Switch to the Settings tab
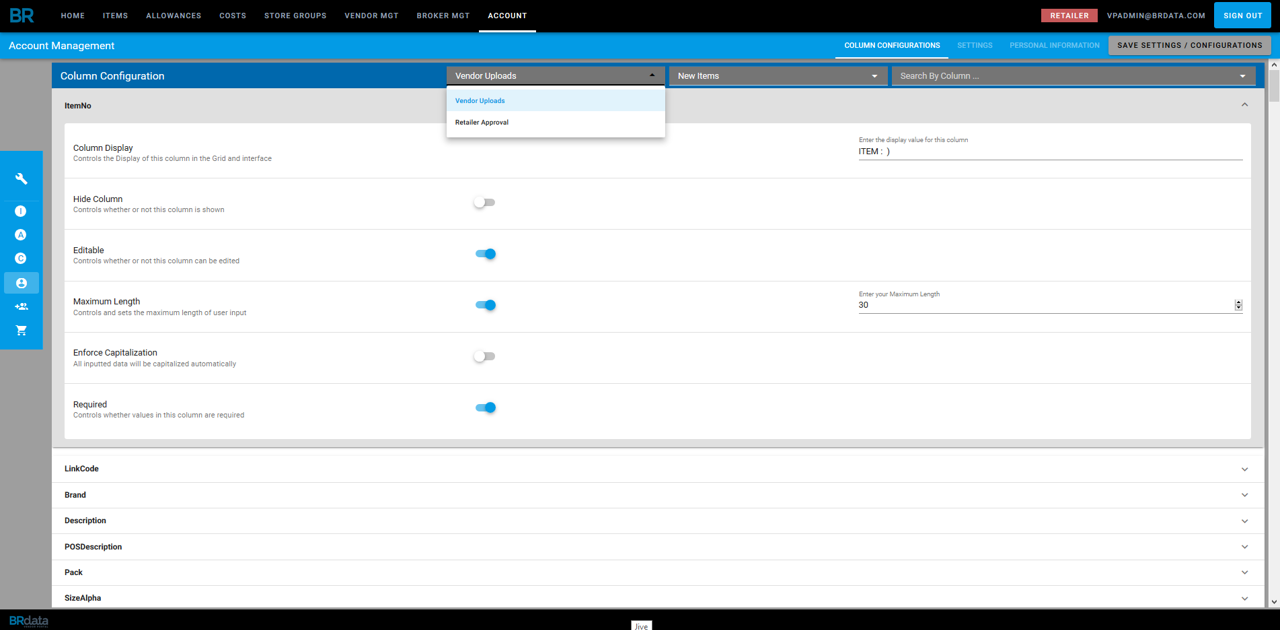1280x630 pixels. (x=975, y=45)
